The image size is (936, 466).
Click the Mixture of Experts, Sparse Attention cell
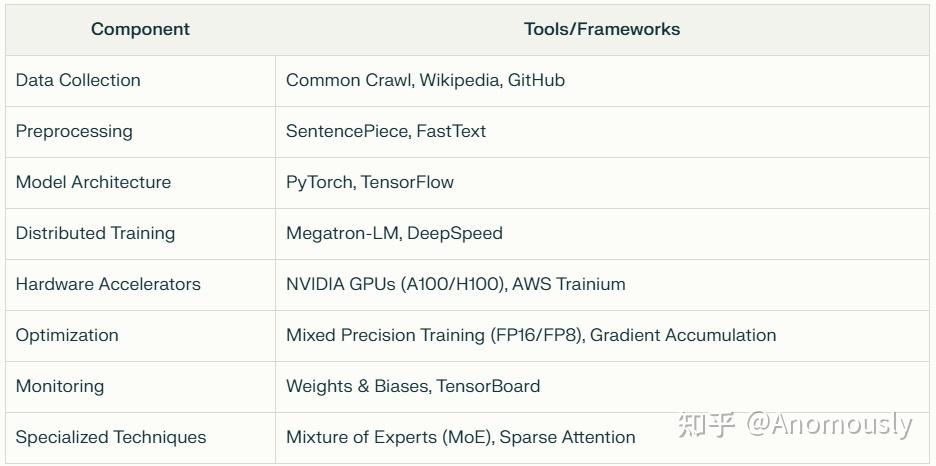point(460,437)
